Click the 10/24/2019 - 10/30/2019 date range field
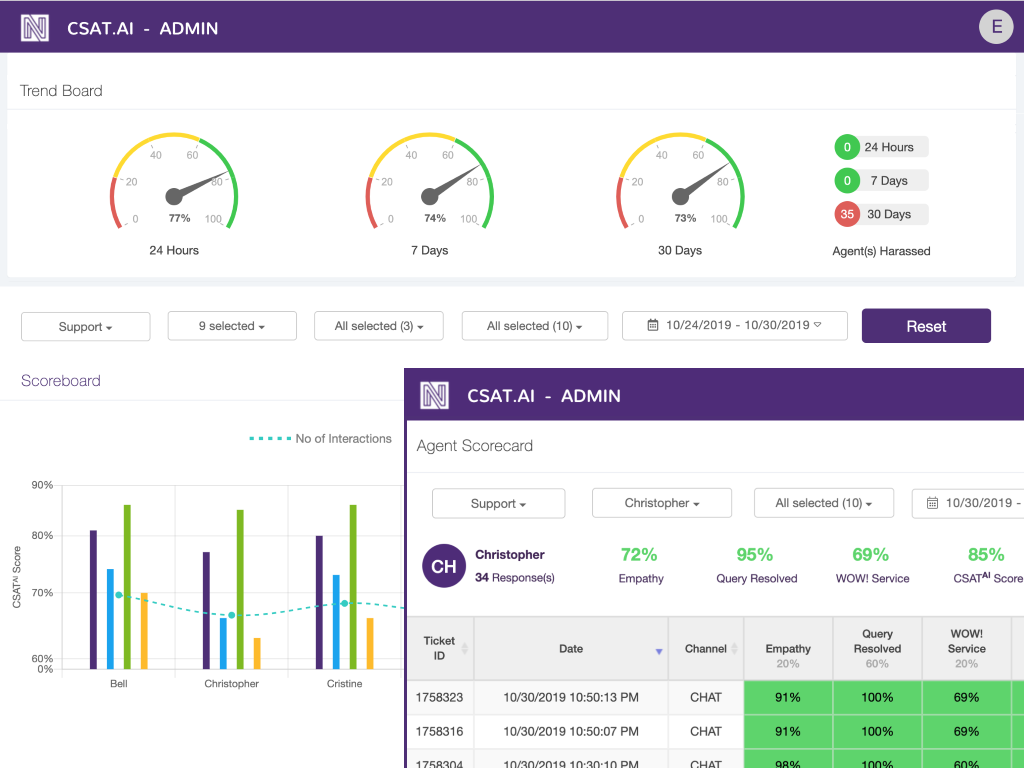 point(735,326)
